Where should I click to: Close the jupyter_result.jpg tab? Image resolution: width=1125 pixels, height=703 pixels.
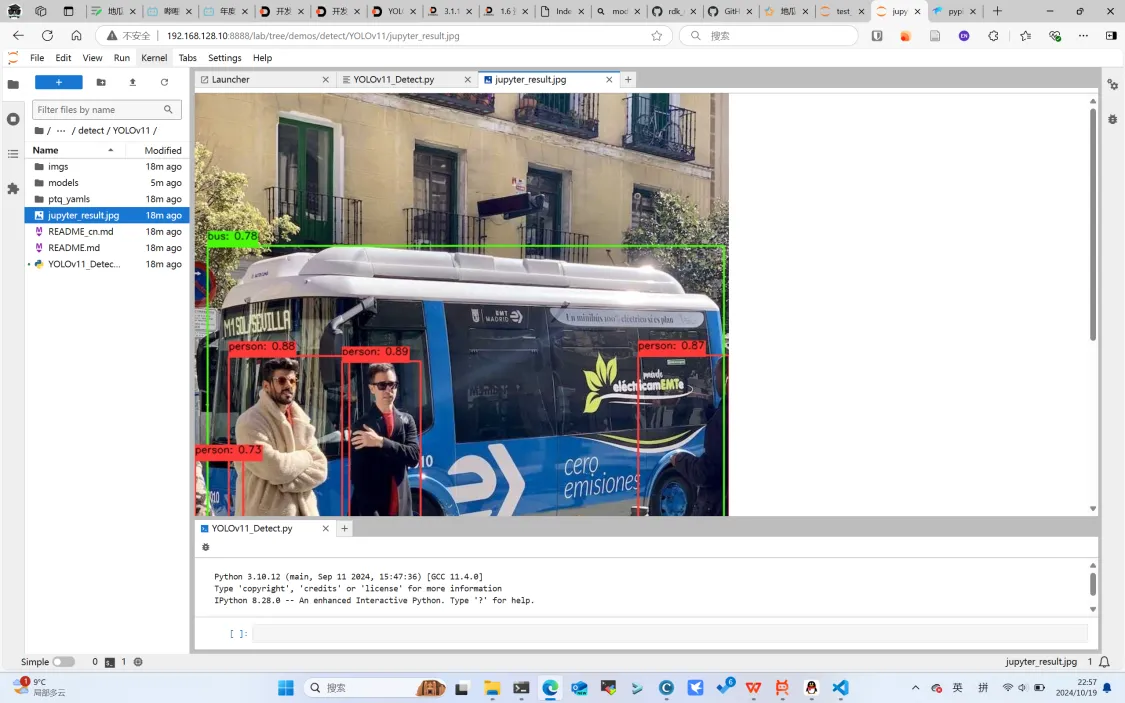(x=609, y=80)
